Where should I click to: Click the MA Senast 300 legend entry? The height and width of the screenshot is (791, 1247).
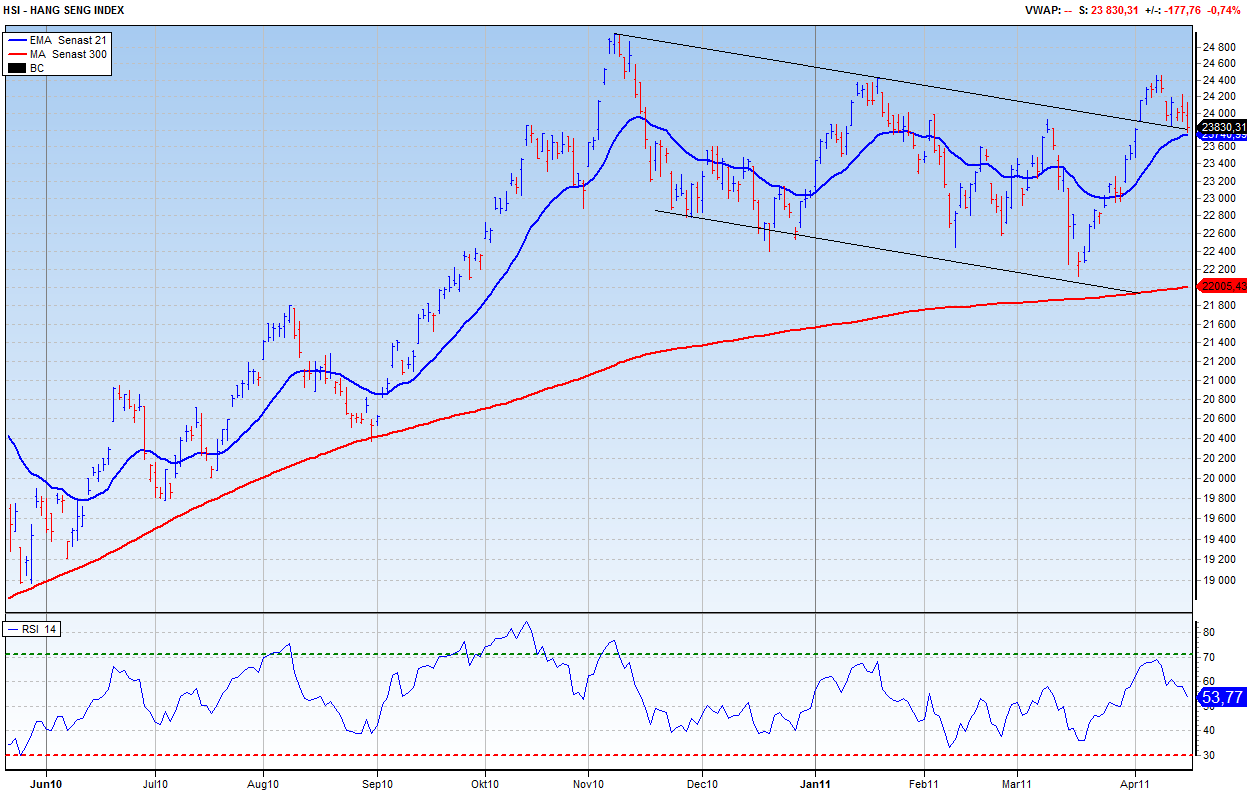[68, 54]
